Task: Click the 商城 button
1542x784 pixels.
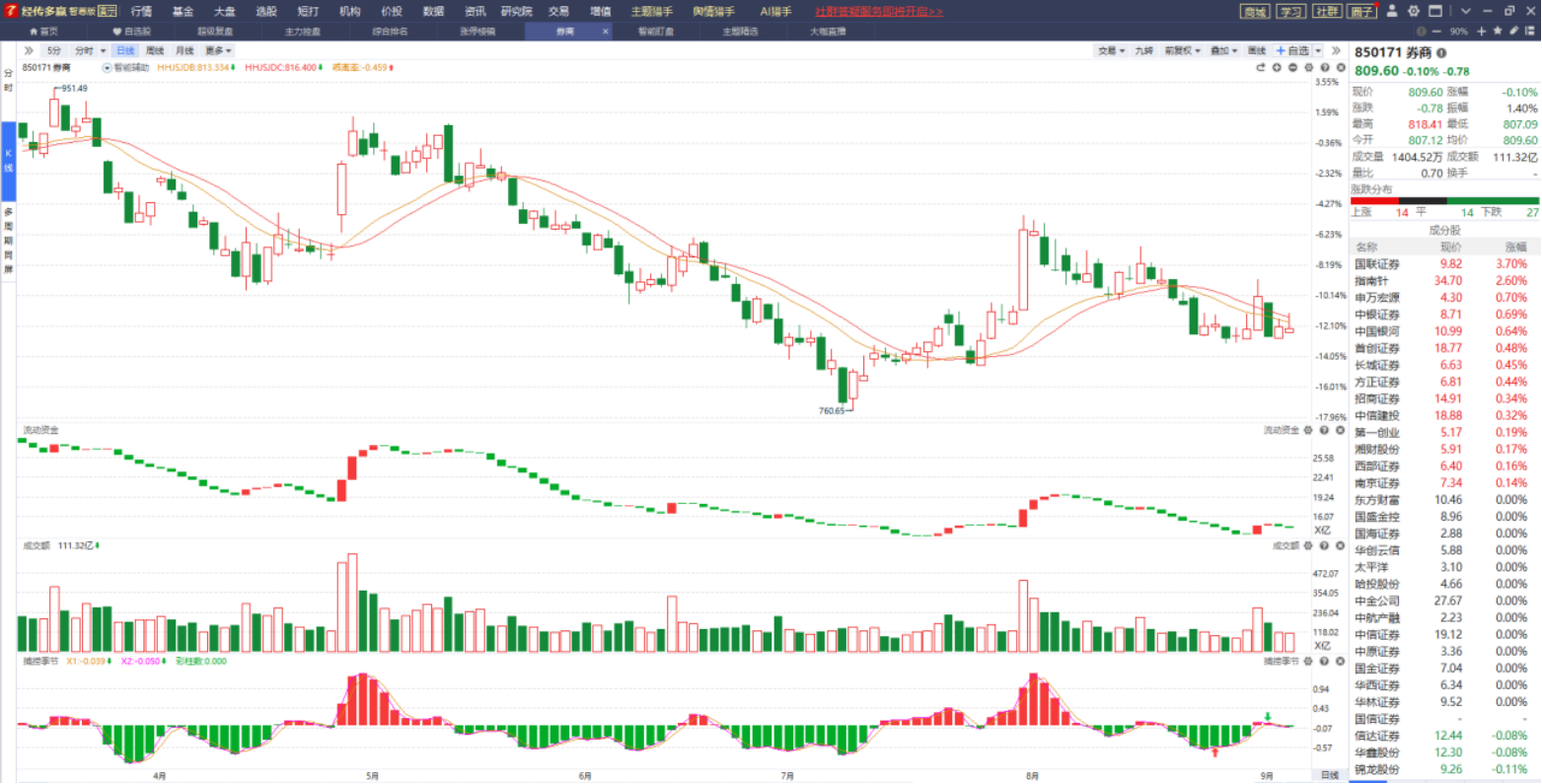Action: pos(1255,11)
